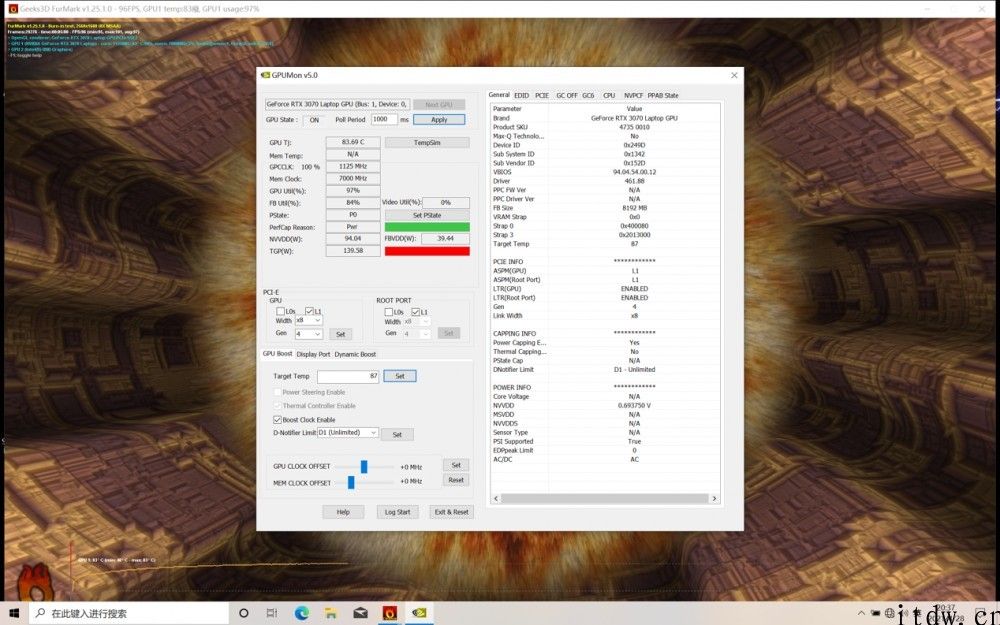Click the MEM CLOCK OFFSET slider handle
Screen dimensions: 1000x625
pyautogui.click(x=351, y=483)
